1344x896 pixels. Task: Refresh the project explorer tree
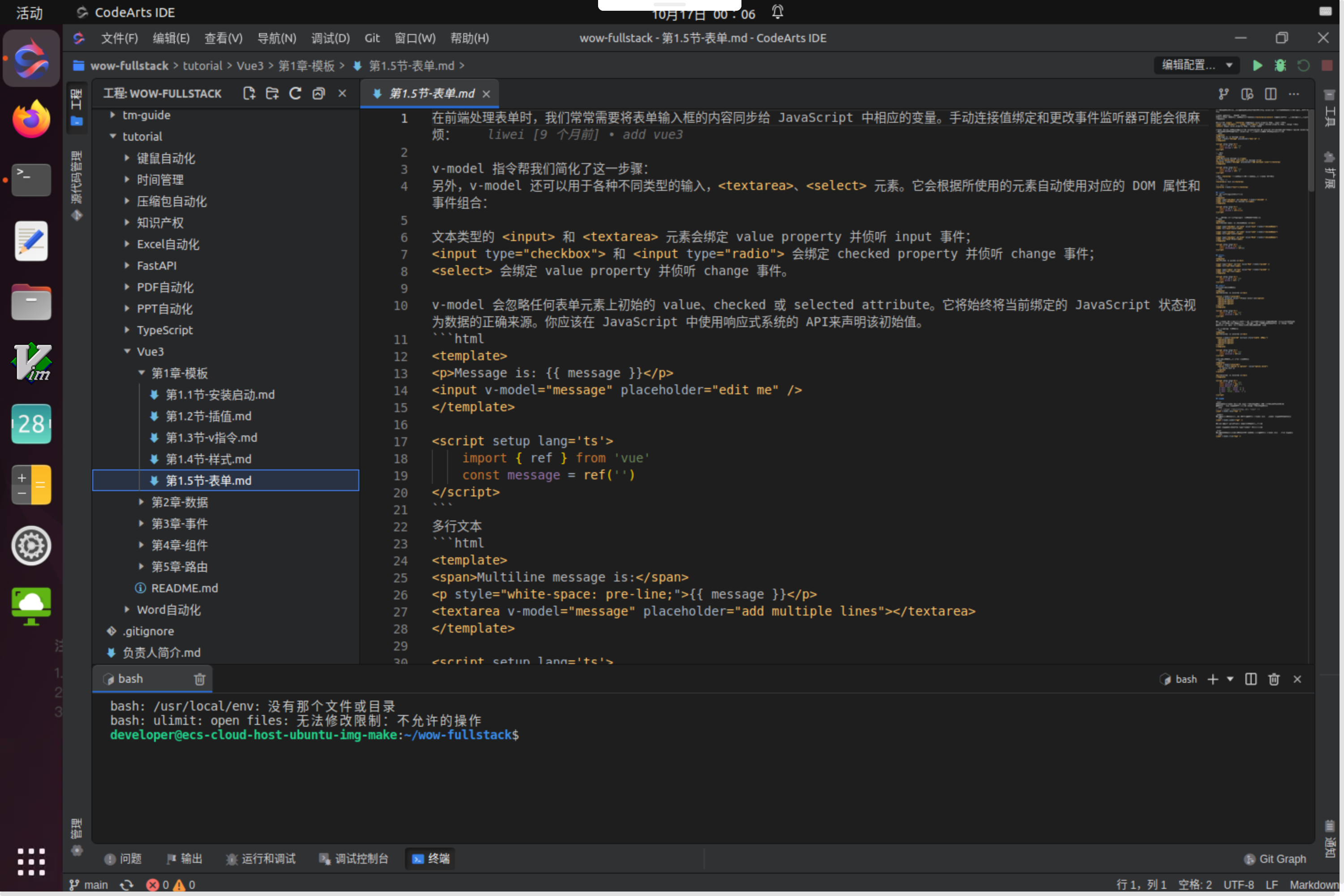(x=295, y=94)
